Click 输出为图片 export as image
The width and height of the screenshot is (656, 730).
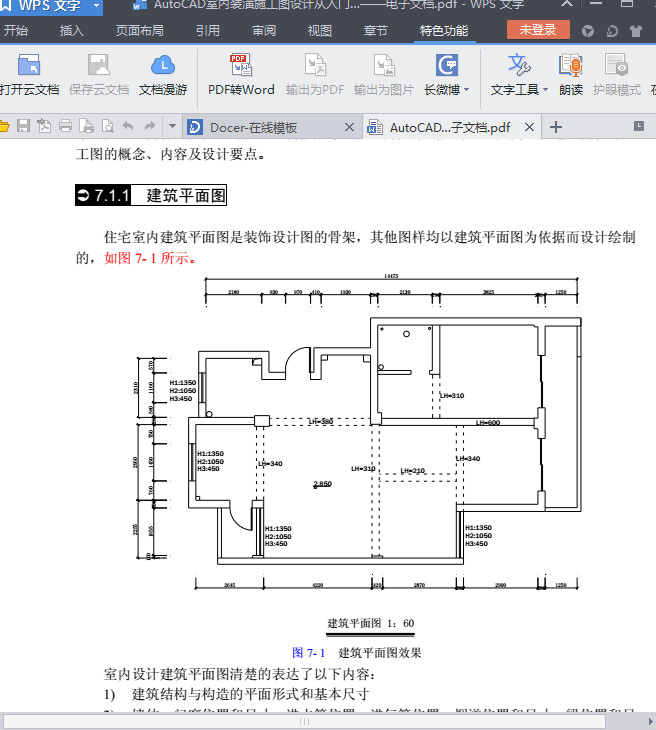[384, 65]
